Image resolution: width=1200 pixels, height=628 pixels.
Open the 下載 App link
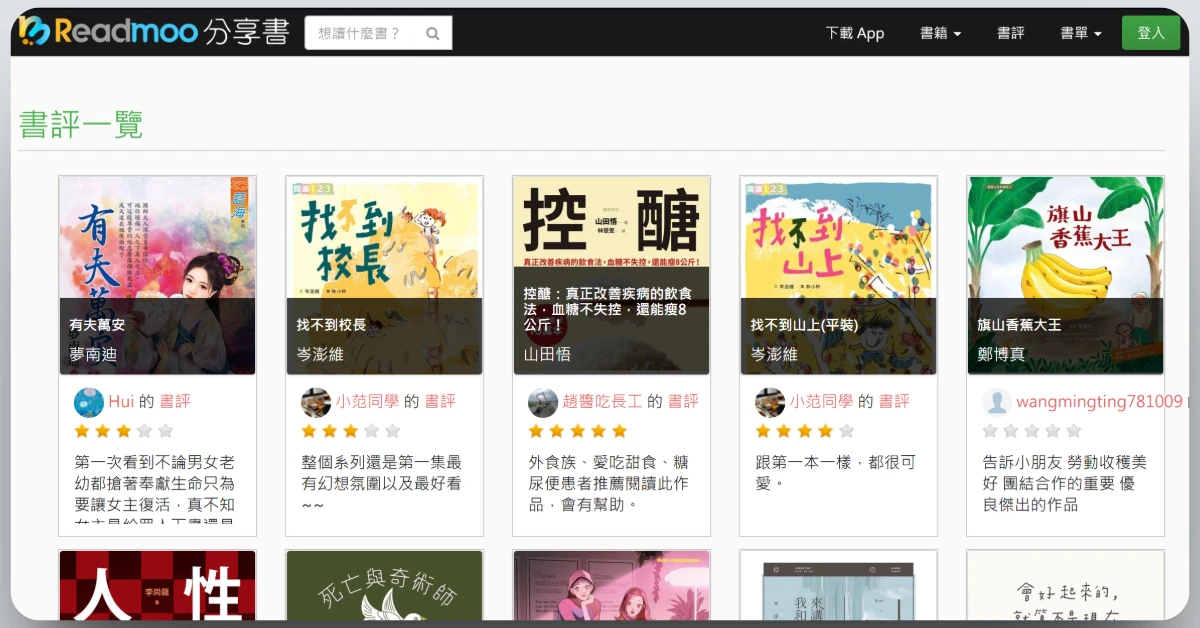pyautogui.click(x=855, y=33)
